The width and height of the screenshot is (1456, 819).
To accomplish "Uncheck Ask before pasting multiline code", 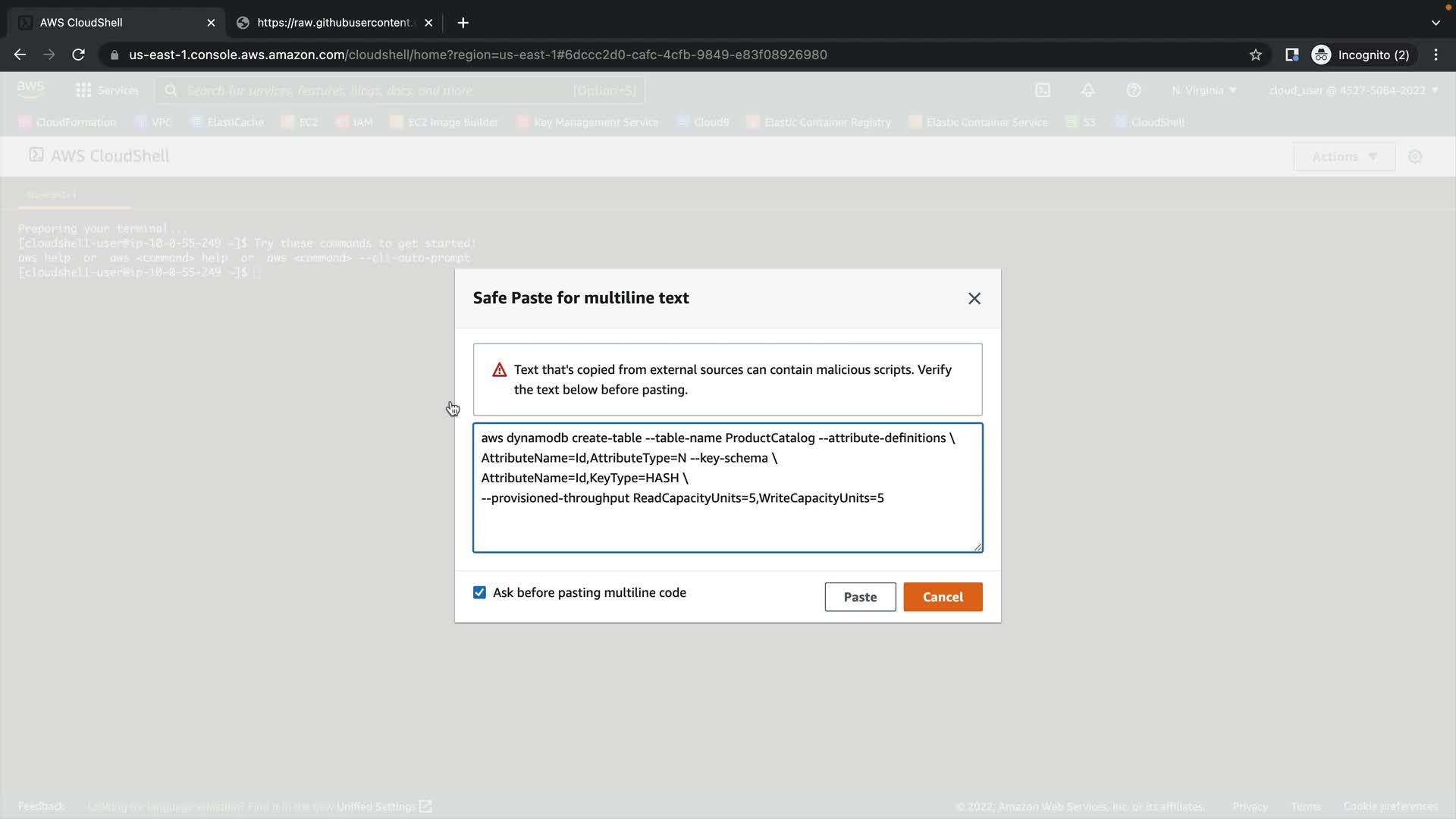I will point(479,593).
